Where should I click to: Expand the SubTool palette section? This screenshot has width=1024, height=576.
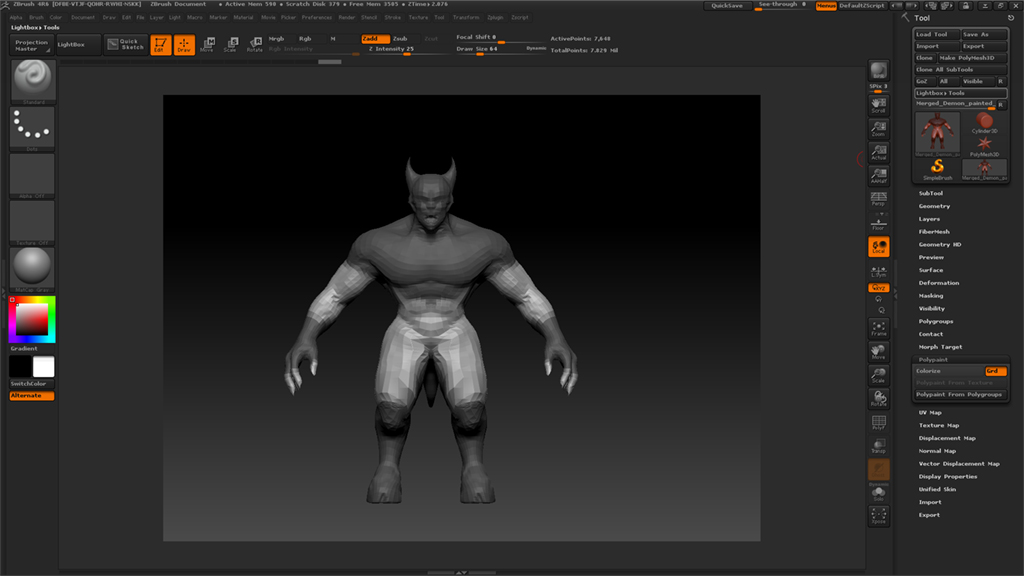931,193
